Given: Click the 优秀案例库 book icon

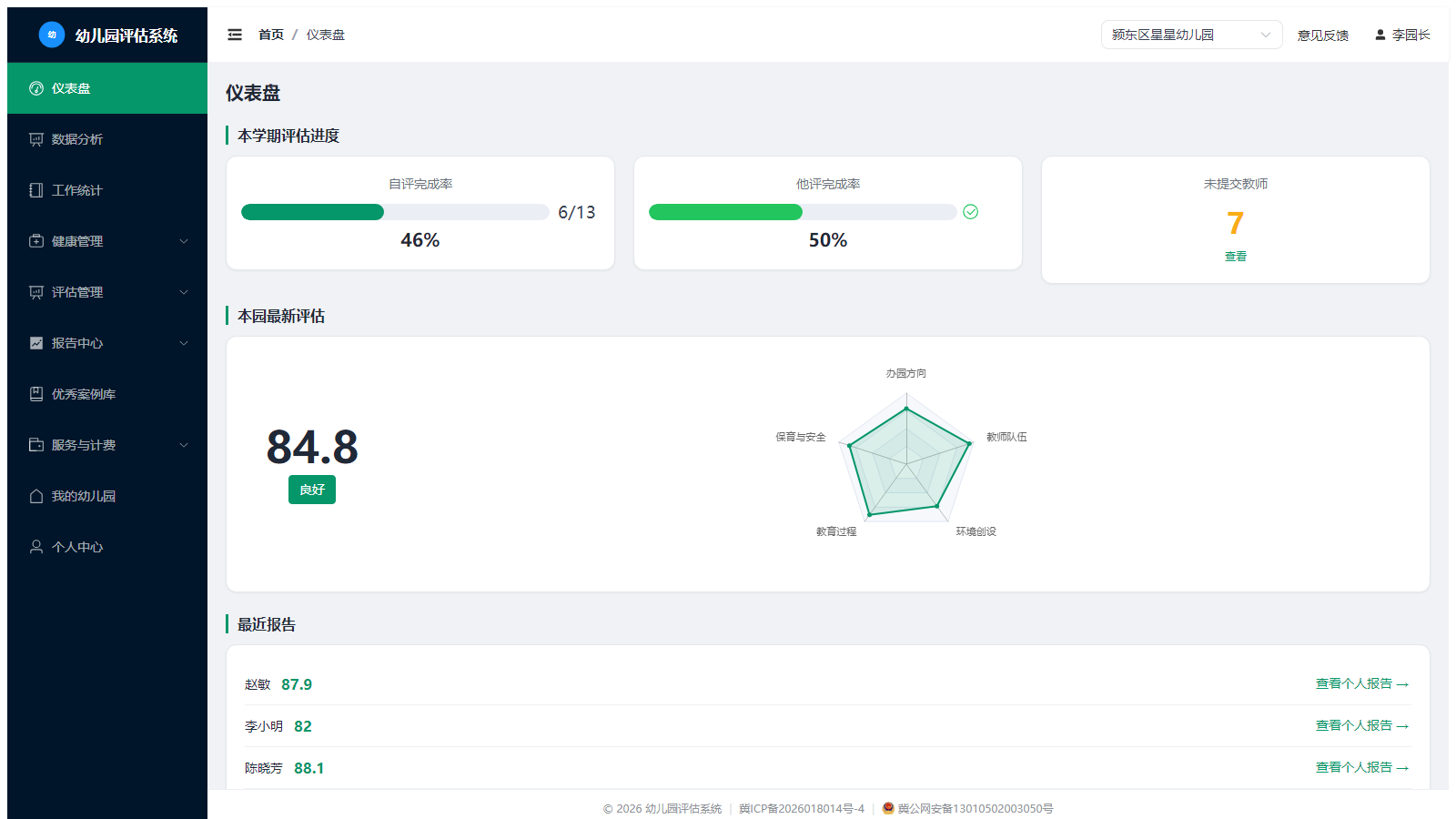Looking at the screenshot, I should coord(36,394).
